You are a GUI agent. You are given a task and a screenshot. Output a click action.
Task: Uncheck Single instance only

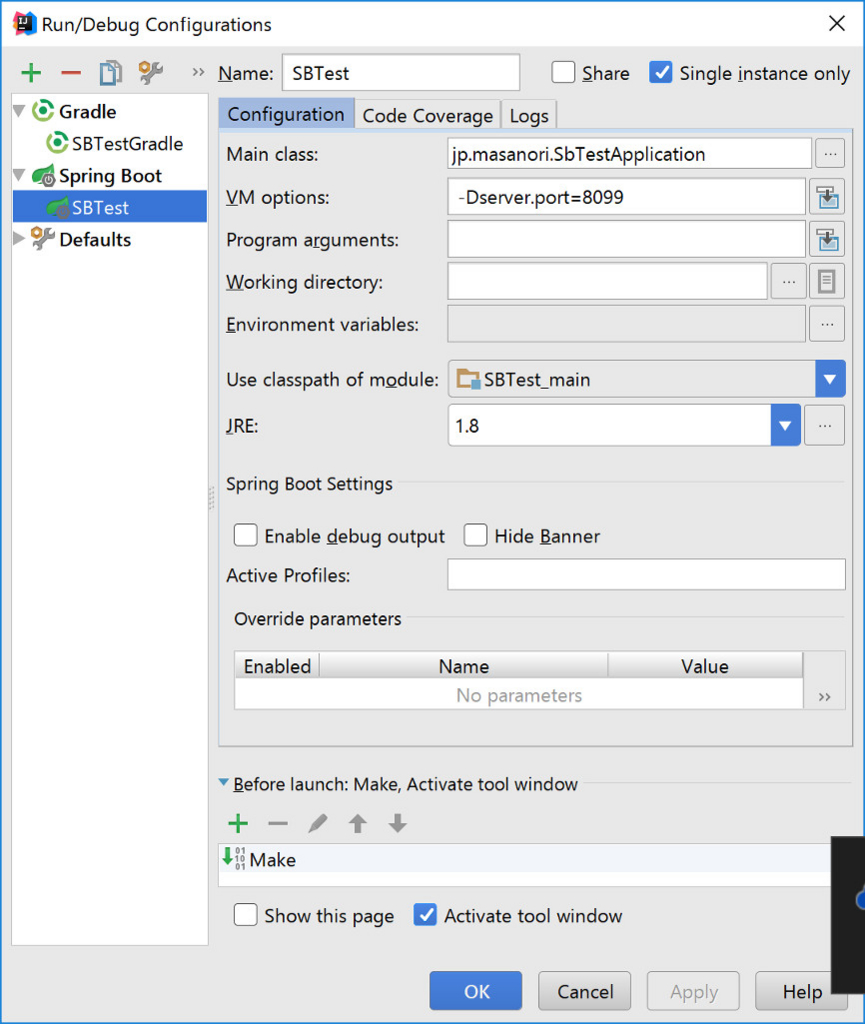(x=661, y=72)
